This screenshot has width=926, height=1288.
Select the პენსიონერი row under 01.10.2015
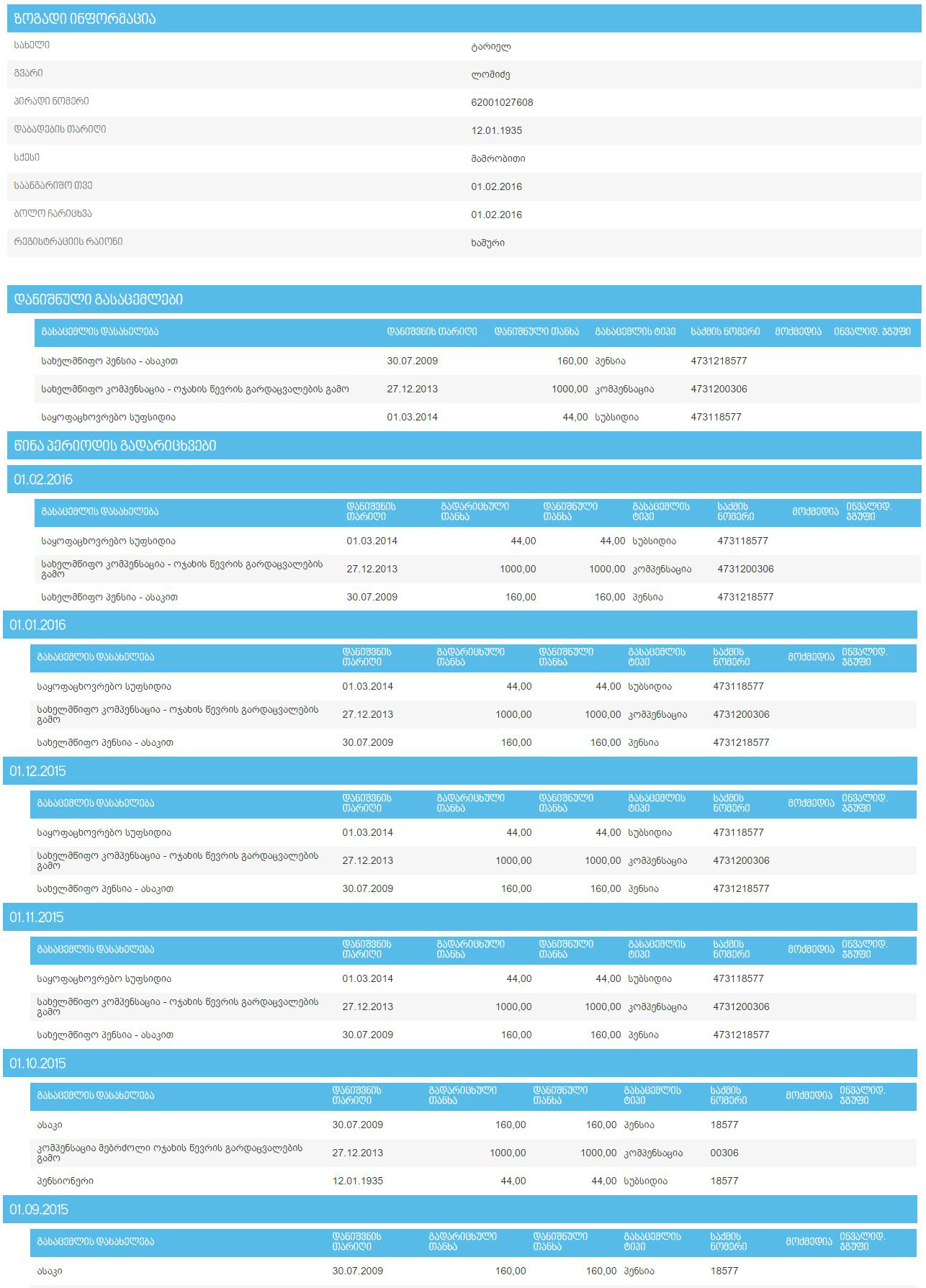point(66,1181)
